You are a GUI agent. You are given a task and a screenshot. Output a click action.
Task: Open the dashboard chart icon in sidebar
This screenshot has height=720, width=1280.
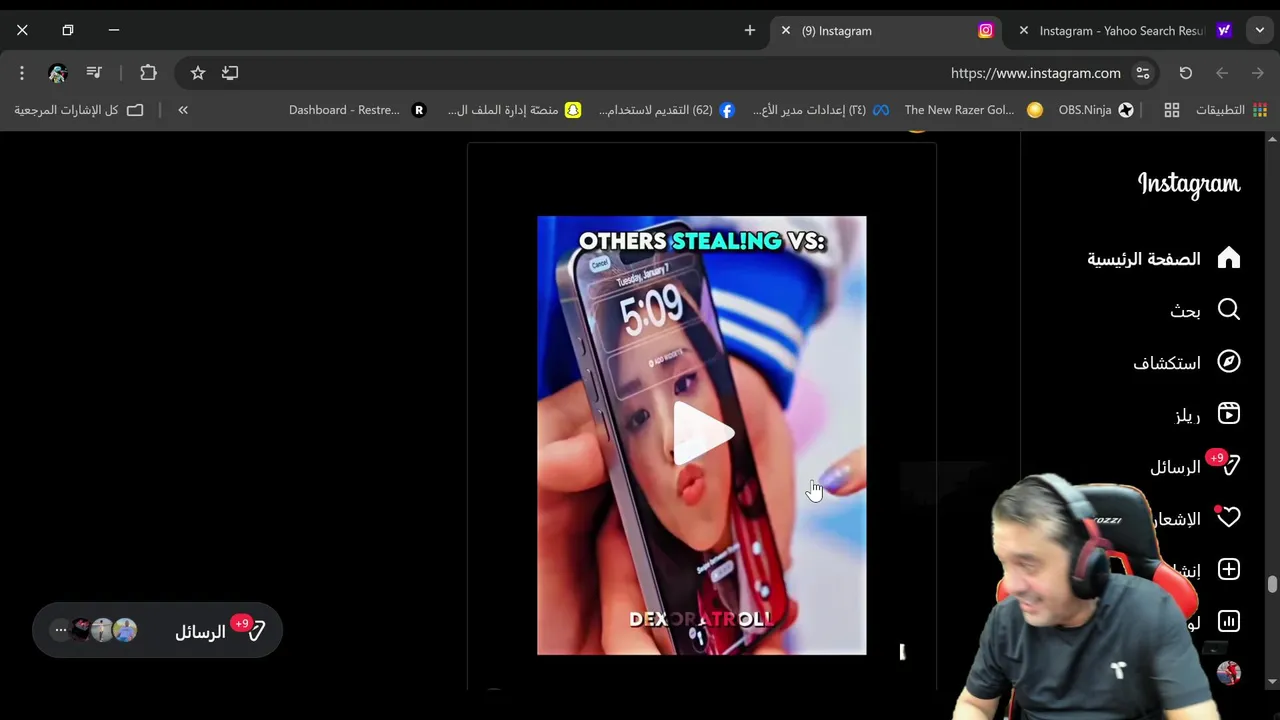point(1228,622)
